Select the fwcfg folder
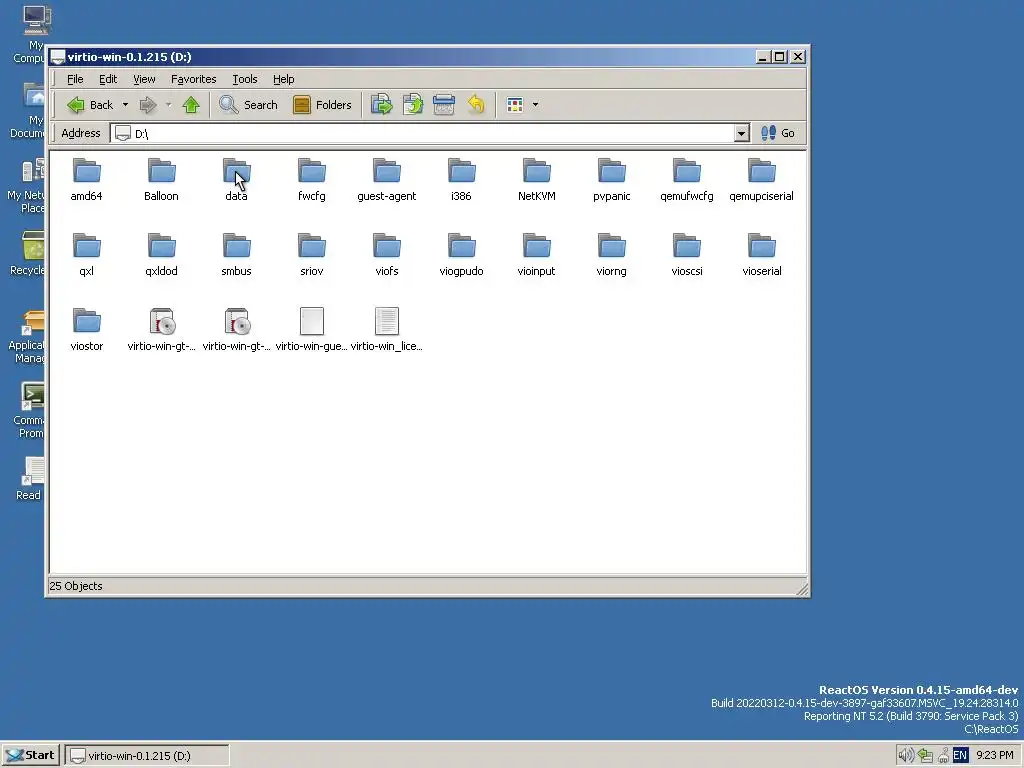The height and width of the screenshot is (768, 1024). coord(312,180)
